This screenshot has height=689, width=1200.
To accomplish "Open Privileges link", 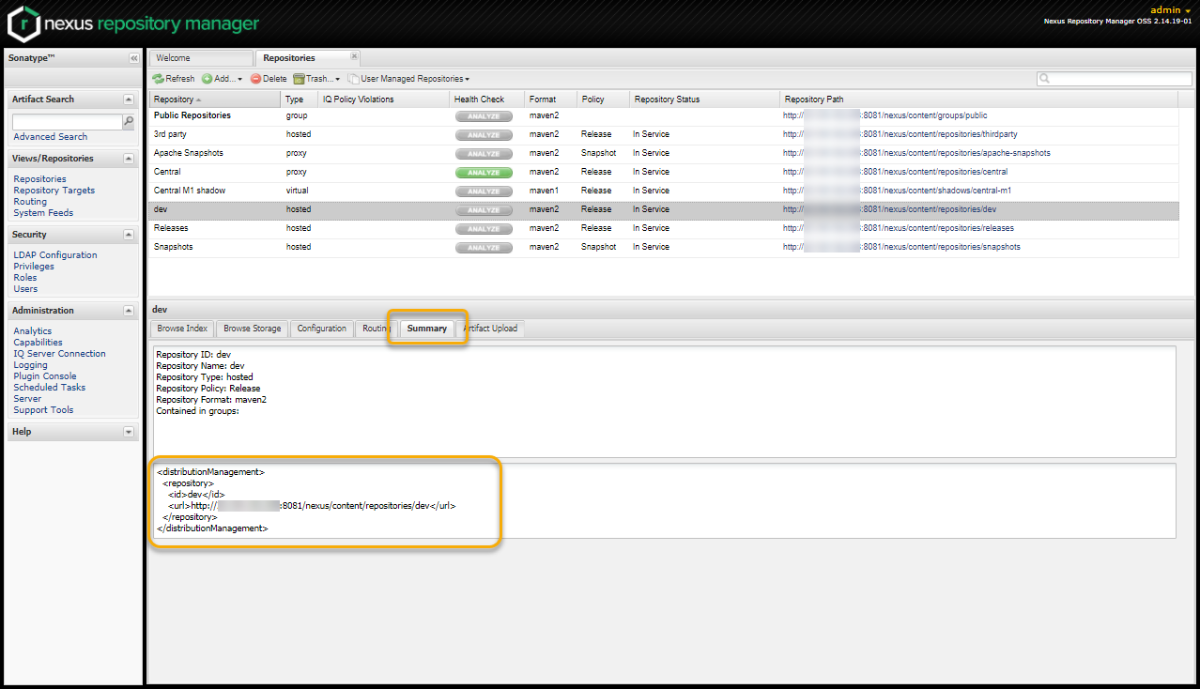I will [x=34, y=267].
